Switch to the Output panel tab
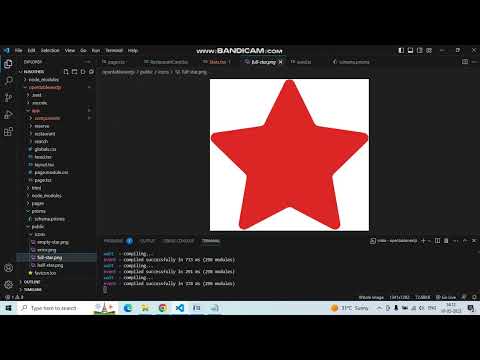Viewport: 480px width, 360px height. [147, 241]
